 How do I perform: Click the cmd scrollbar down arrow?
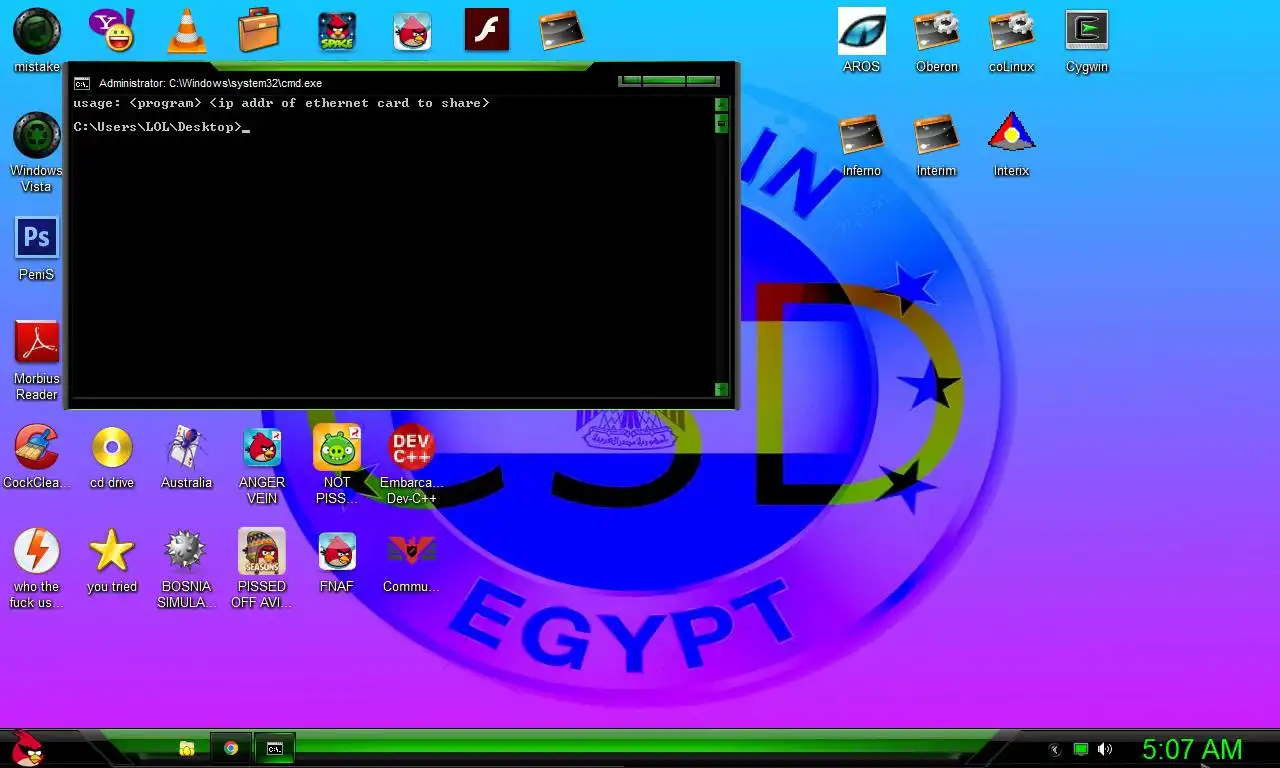click(721, 389)
